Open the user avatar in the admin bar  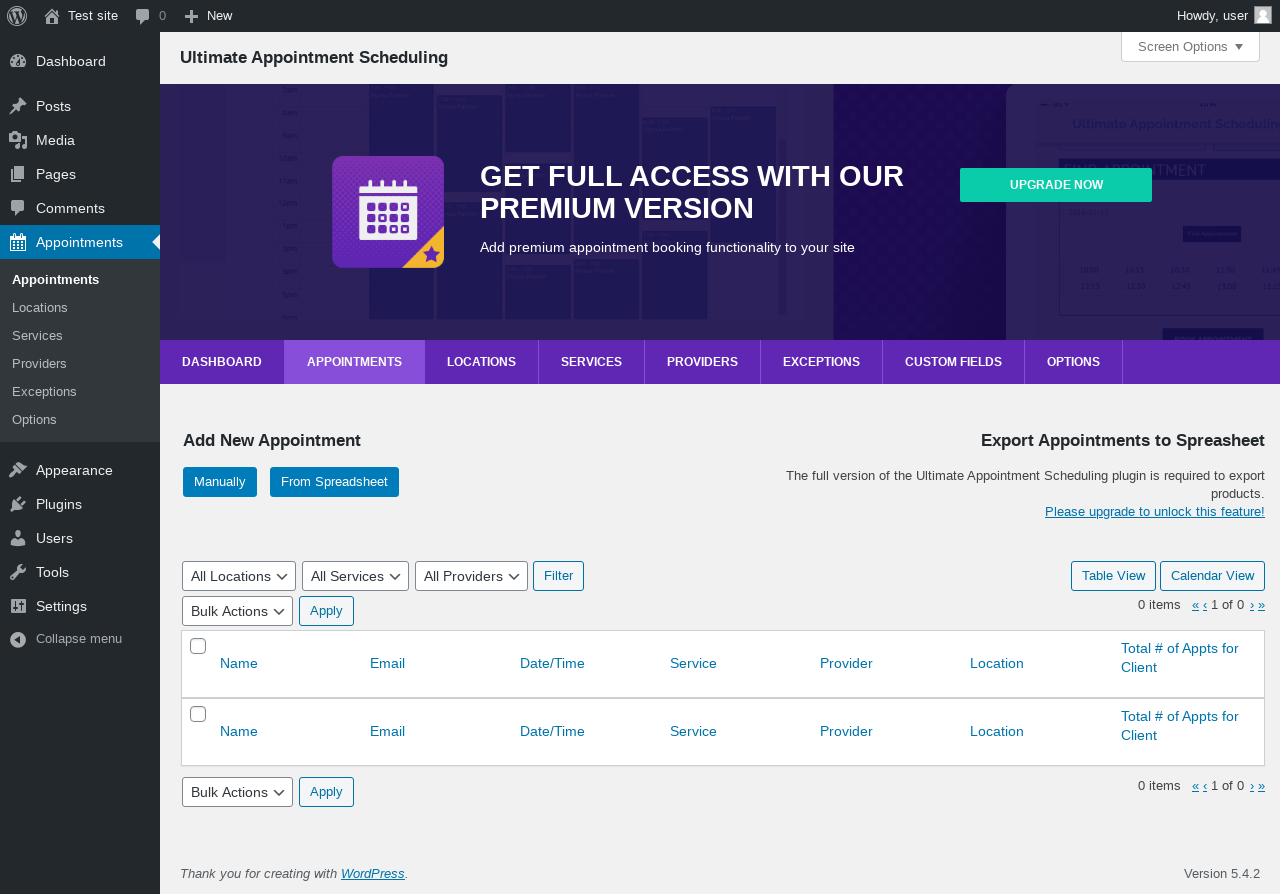1263,15
